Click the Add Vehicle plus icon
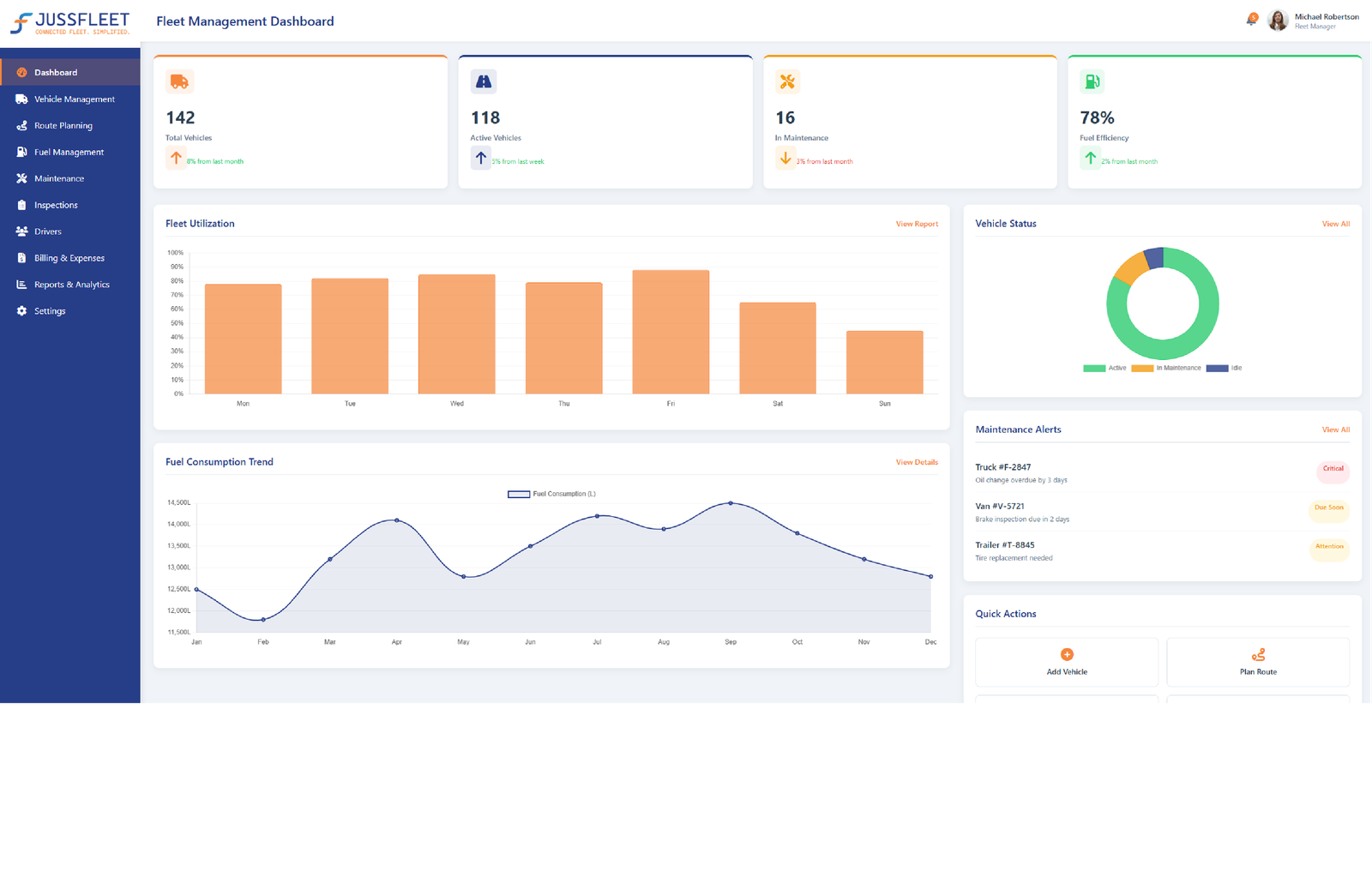This screenshot has height=877, width=1372. point(1067,654)
